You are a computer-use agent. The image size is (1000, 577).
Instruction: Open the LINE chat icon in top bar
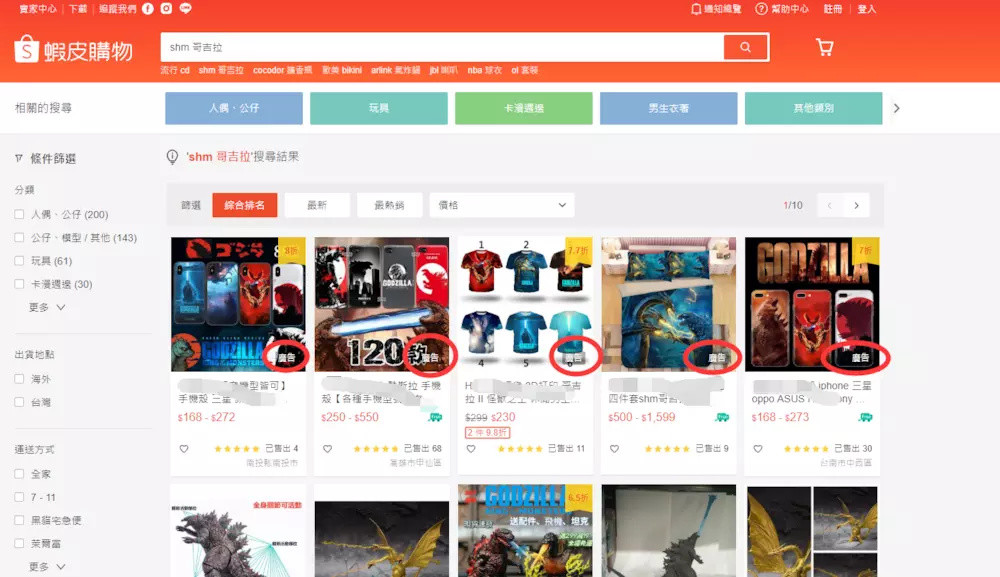coord(186,8)
